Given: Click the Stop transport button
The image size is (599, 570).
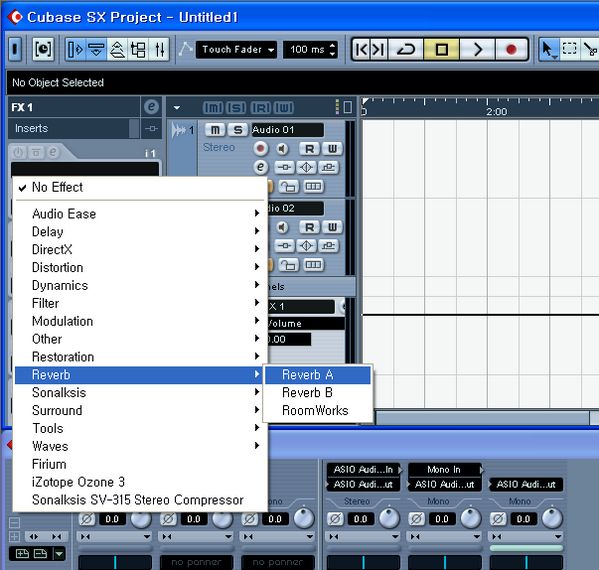Looking at the screenshot, I should tap(442, 50).
